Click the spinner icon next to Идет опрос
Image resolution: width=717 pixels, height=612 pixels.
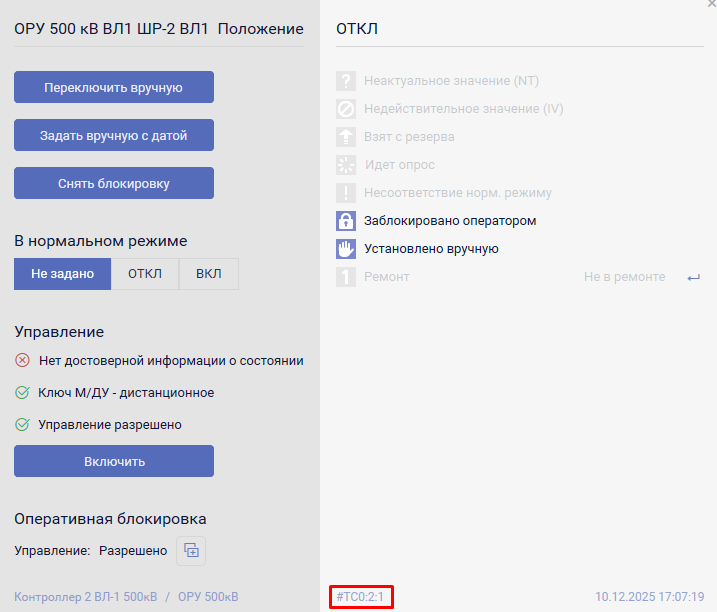tap(346, 165)
